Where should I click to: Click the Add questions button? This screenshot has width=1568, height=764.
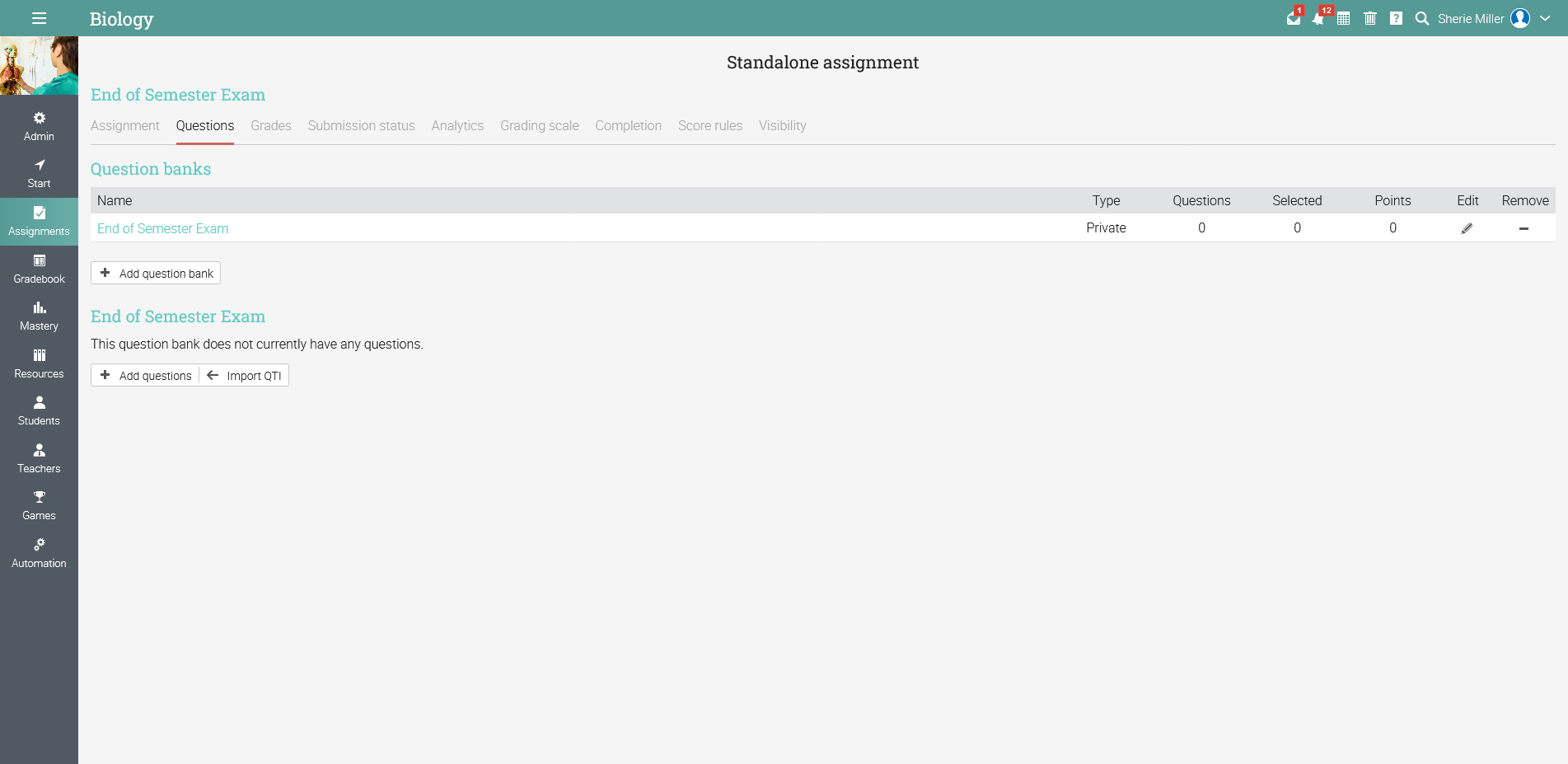coord(146,375)
